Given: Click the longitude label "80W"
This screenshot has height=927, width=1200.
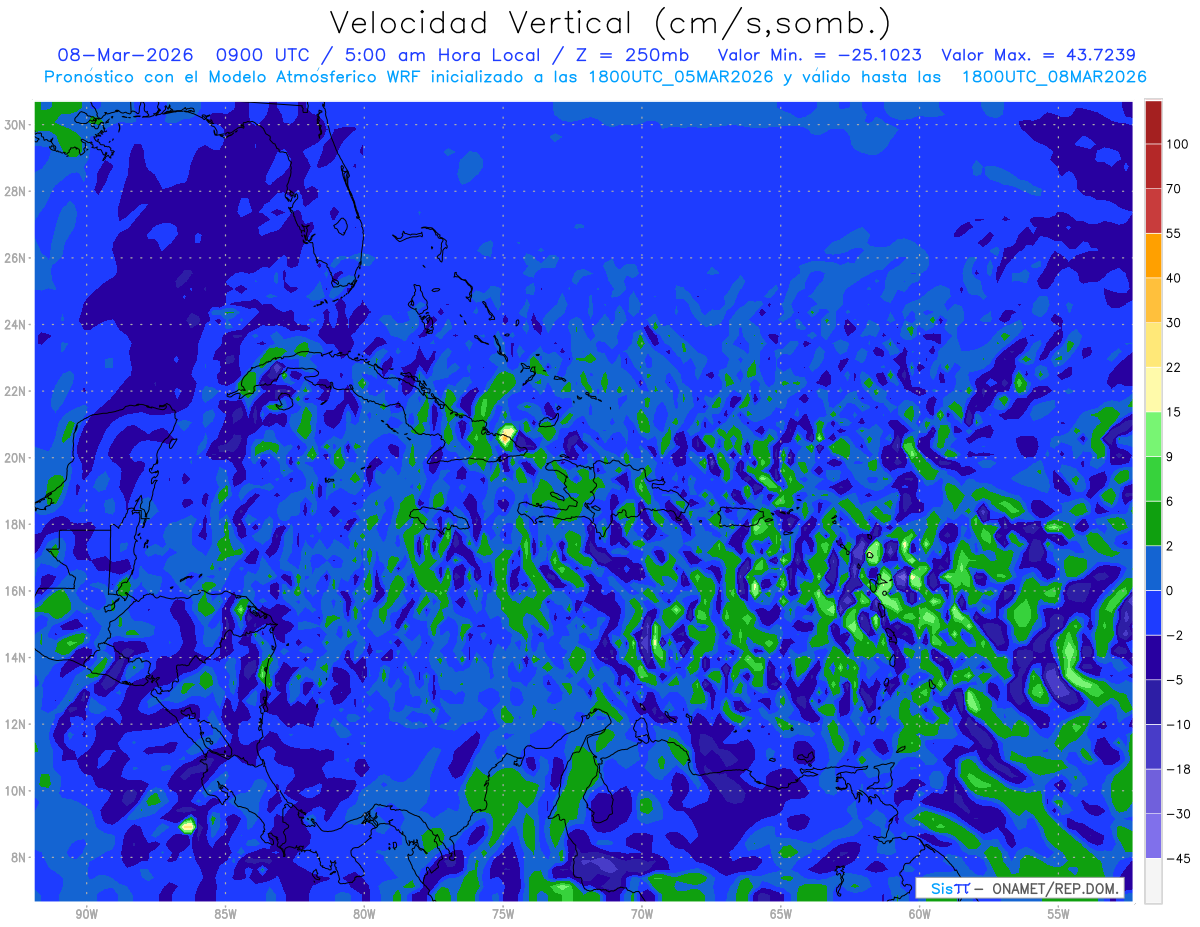Looking at the screenshot, I should (364, 914).
